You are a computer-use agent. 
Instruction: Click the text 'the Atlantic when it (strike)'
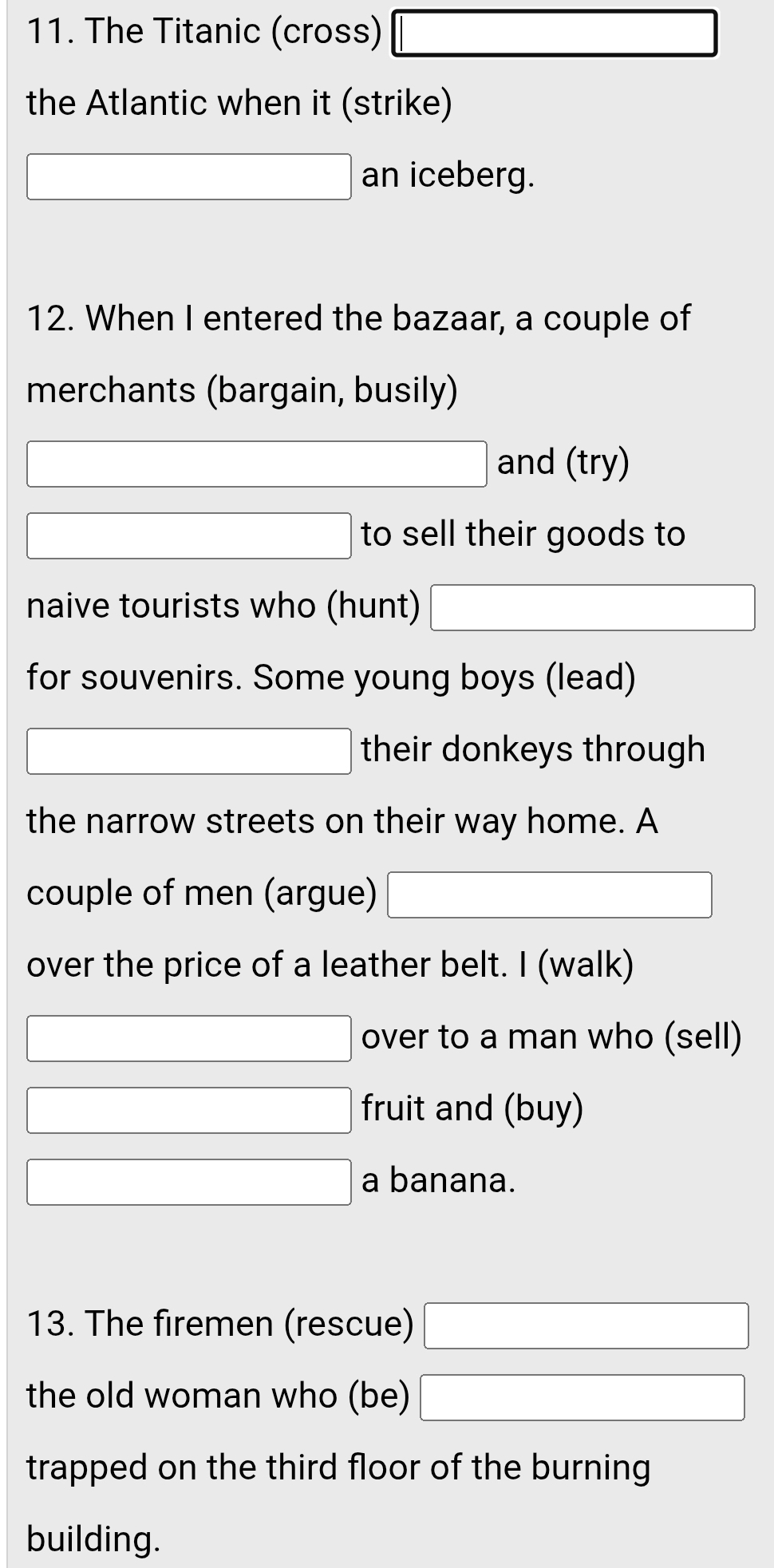[239, 103]
